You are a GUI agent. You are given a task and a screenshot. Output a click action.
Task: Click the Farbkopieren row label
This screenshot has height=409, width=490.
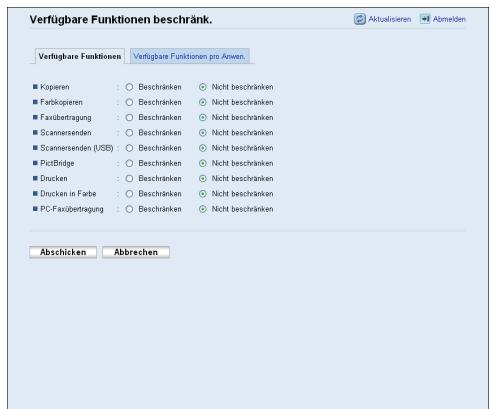click(61, 102)
